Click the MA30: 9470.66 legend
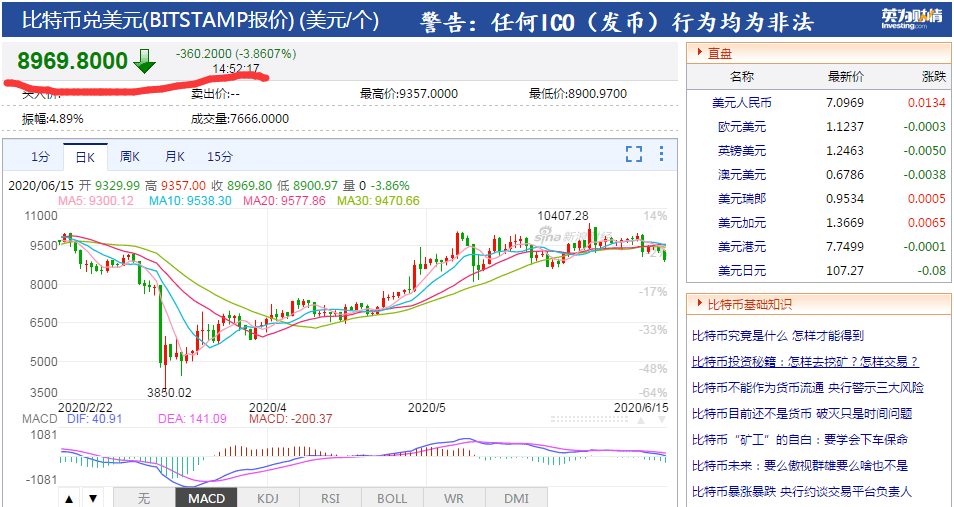The width and height of the screenshot is (954, 507). coord(378,200)
